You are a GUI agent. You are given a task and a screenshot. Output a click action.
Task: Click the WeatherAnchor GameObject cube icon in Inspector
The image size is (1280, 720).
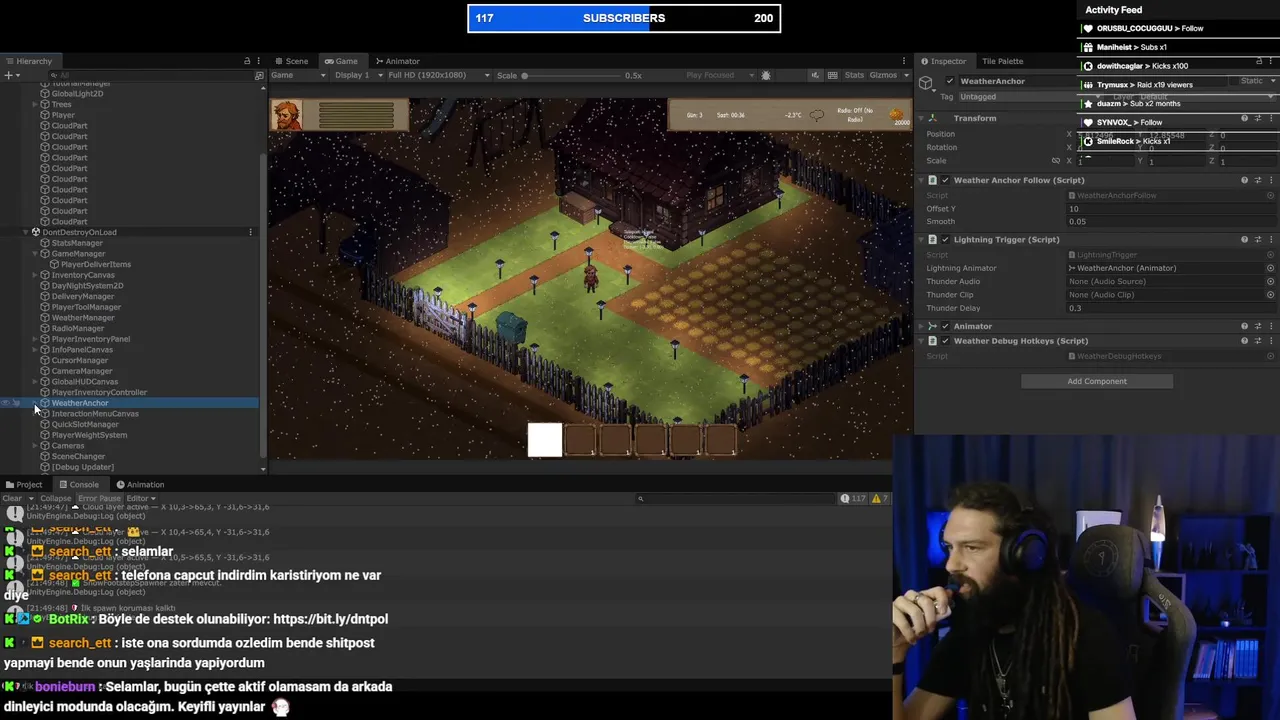[927, 82]
